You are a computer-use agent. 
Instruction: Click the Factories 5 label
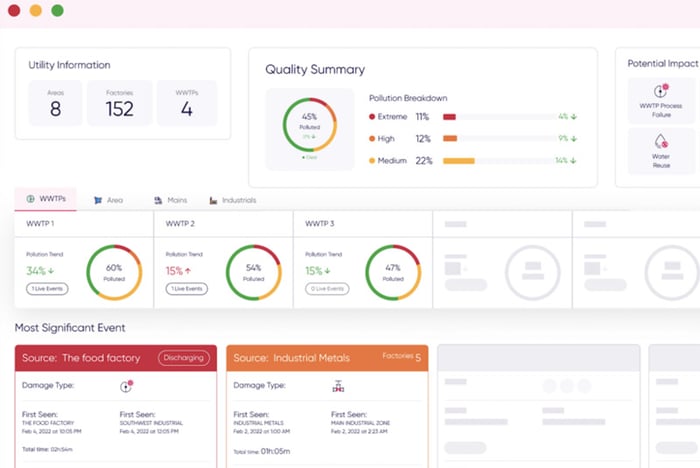(x=401, y=356)
